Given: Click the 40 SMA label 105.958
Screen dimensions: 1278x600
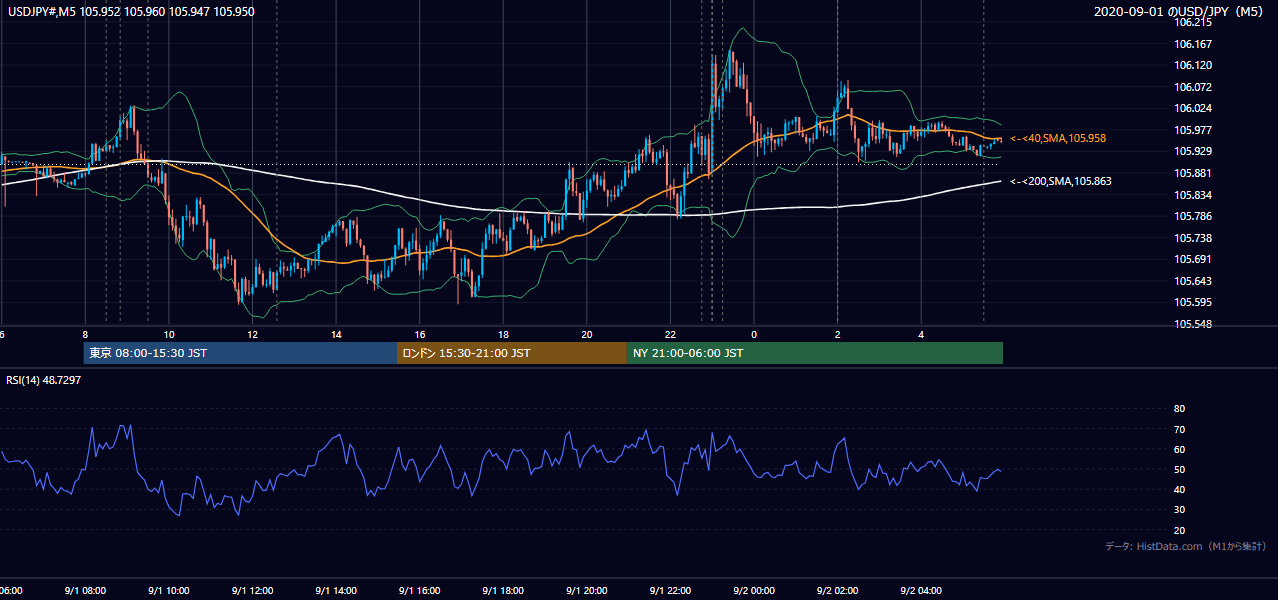Looking at the screenshot, I should coord(1058,138).
